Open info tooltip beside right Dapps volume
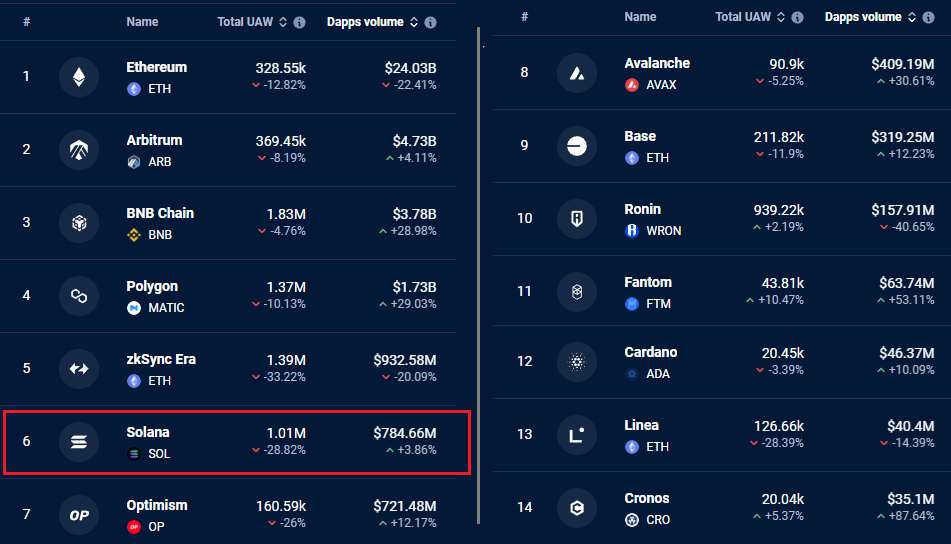The height and width of the screenshot is (544, 951). click(x=928, y=18)
